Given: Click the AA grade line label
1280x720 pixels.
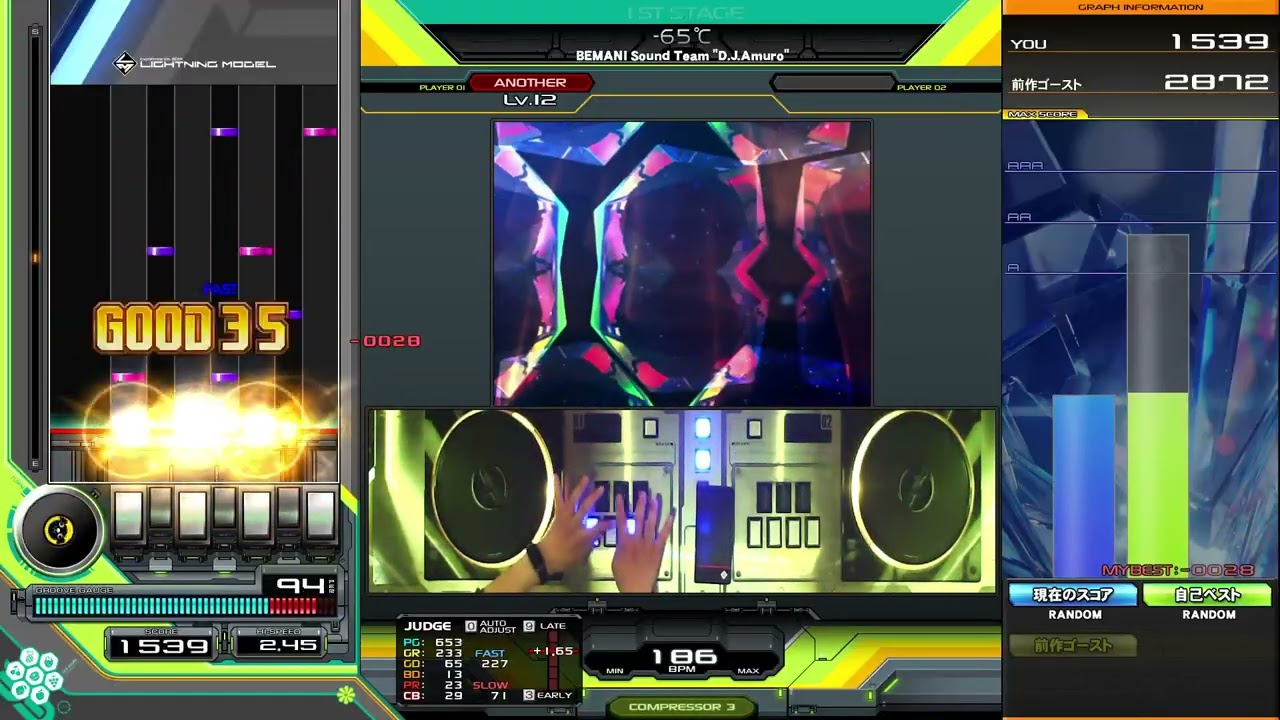Looking at the screenshot, I should coord(1019,217).
